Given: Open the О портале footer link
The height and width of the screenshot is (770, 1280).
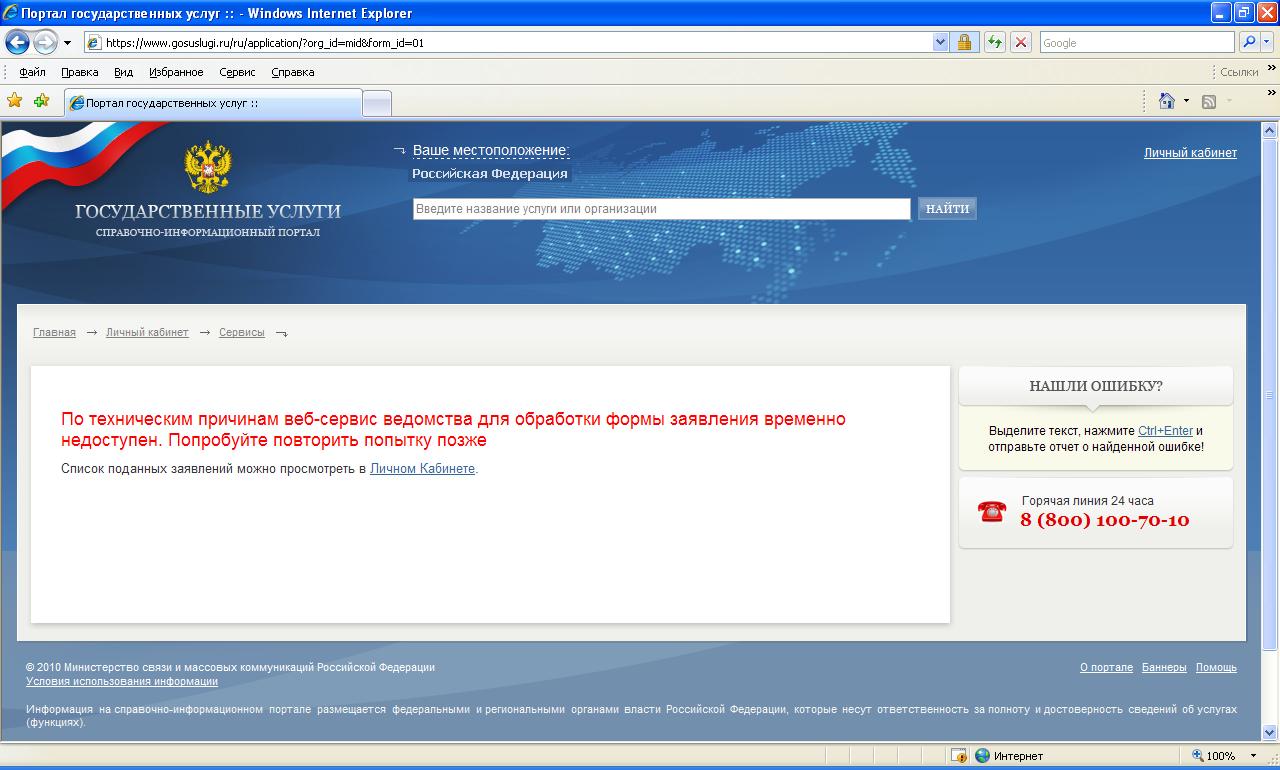Looking at the screenshot, I should pyautogui.click(x=1106, y=667).
